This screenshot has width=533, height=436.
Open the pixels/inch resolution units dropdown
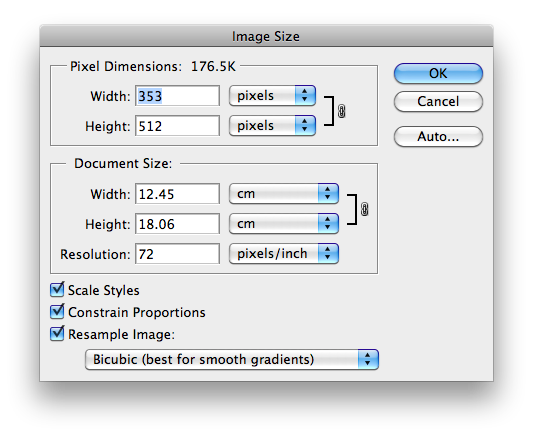[x=284, y=254]
